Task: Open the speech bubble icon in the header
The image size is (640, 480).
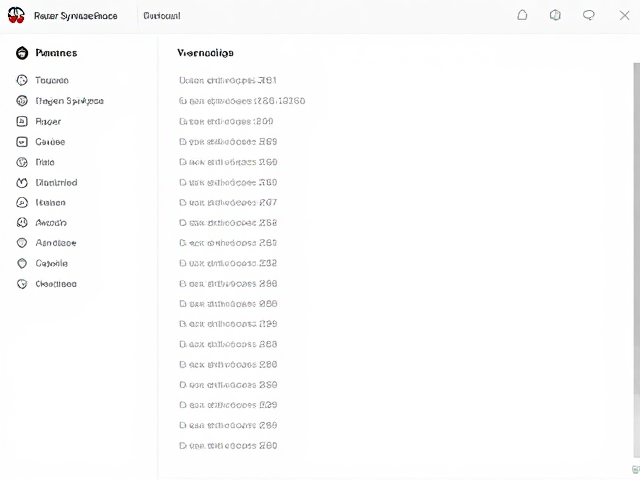Action: 589,15
